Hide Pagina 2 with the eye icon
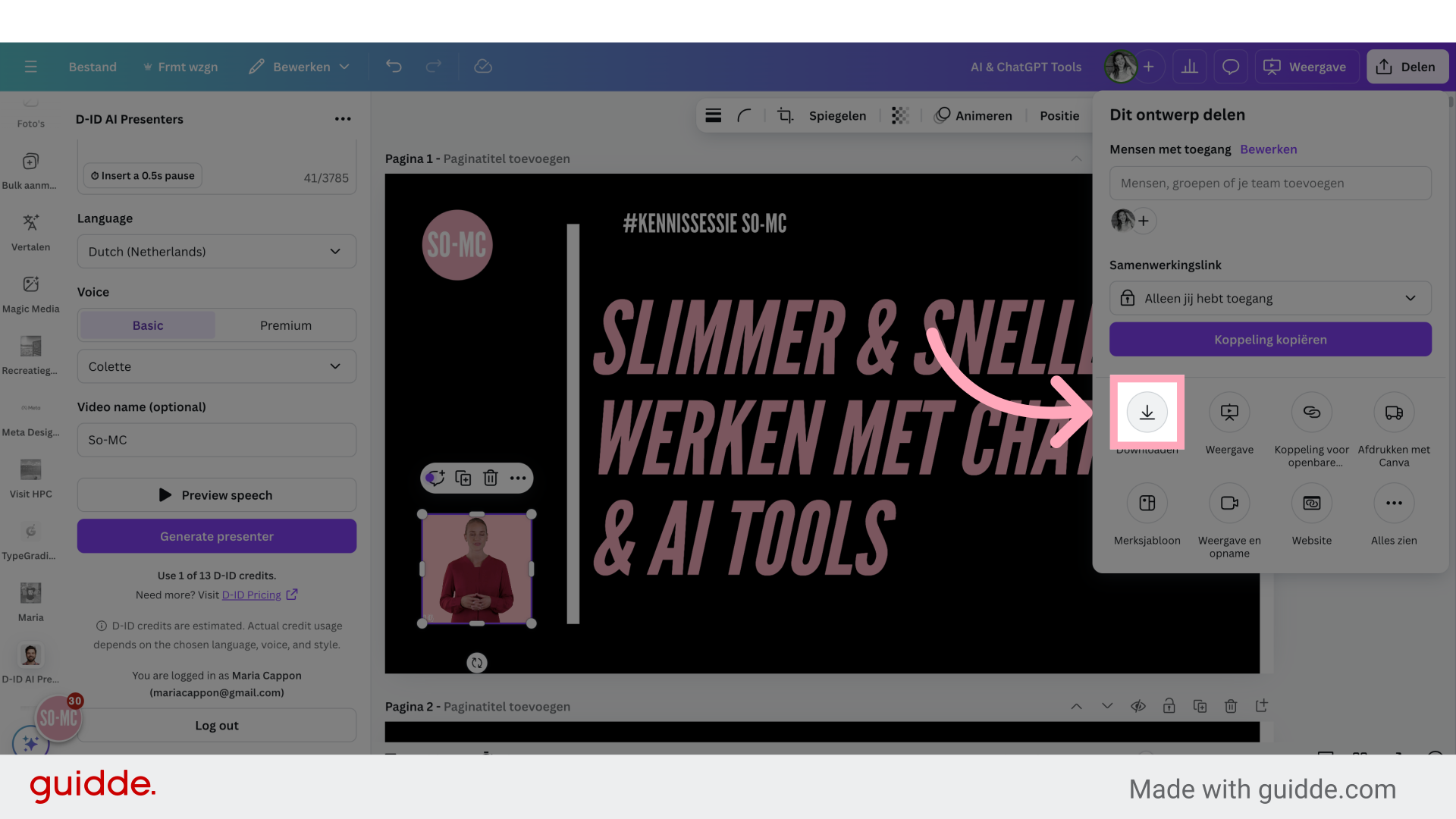 [x=1138, y=706]
